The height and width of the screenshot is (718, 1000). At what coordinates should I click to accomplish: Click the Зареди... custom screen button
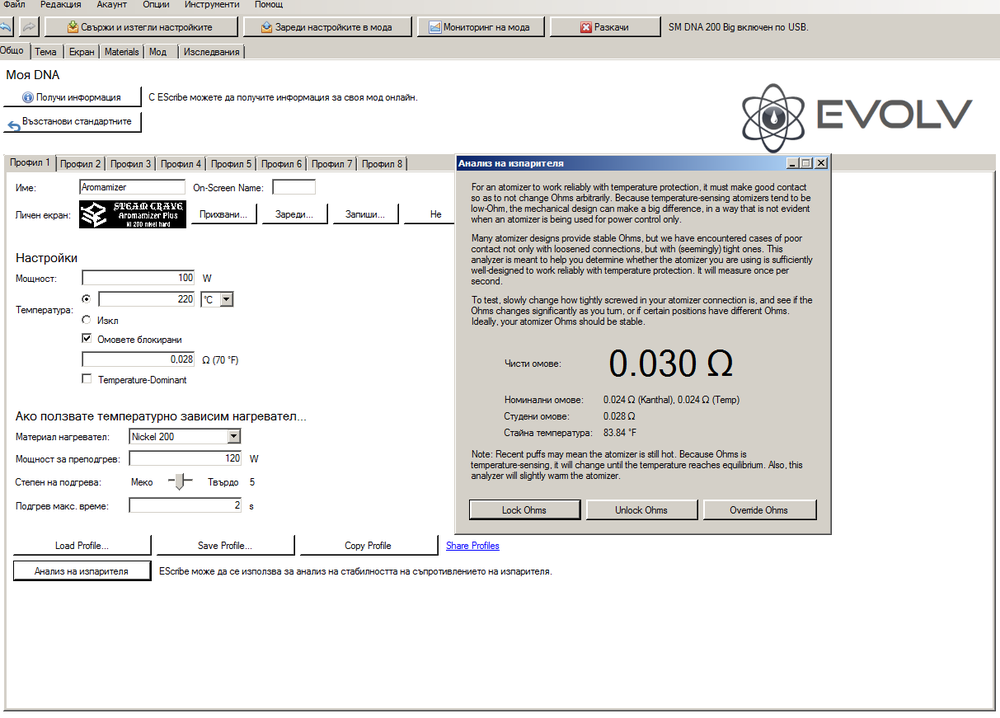[294, 214]
